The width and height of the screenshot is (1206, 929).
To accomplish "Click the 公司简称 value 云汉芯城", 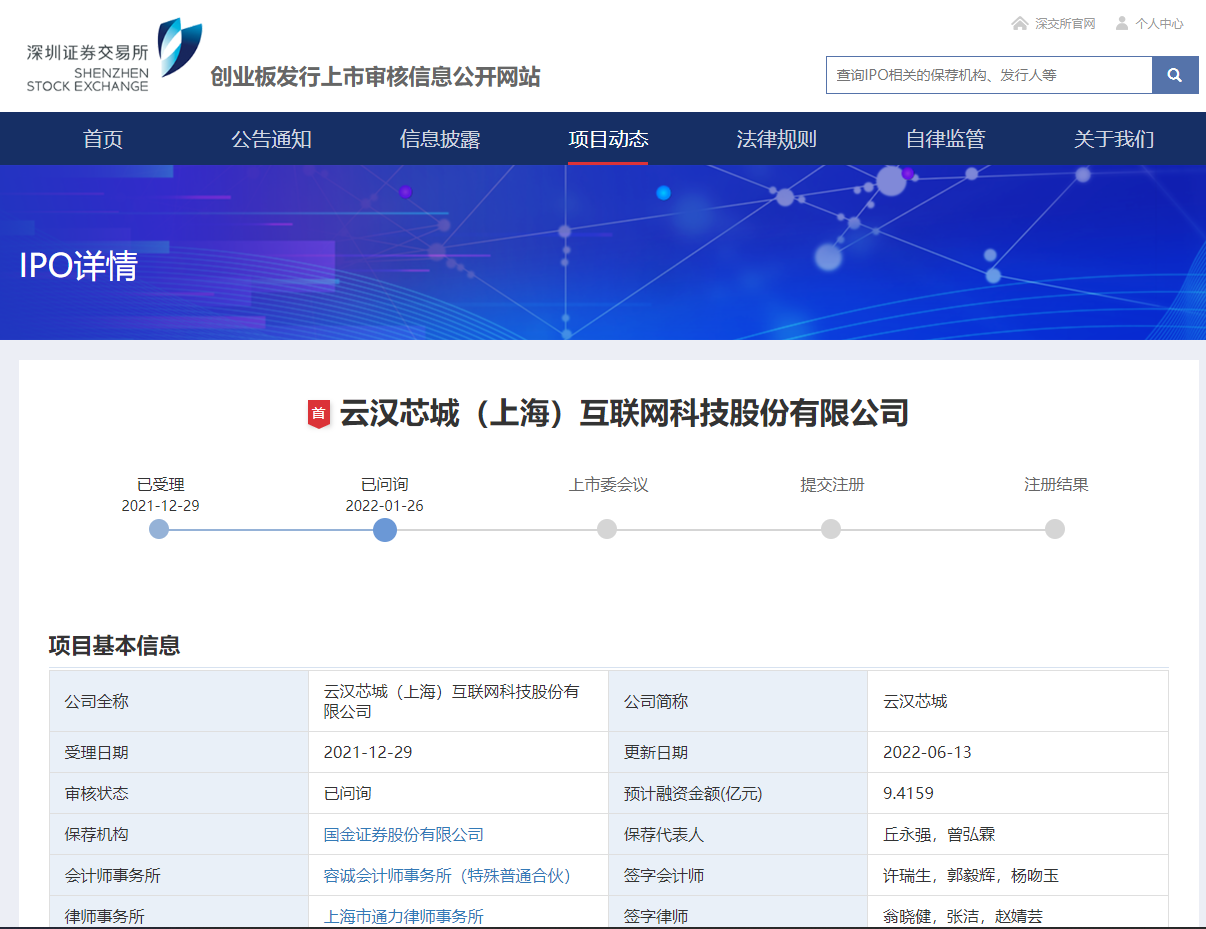I will pyautogui.click(x=915, y=701).
